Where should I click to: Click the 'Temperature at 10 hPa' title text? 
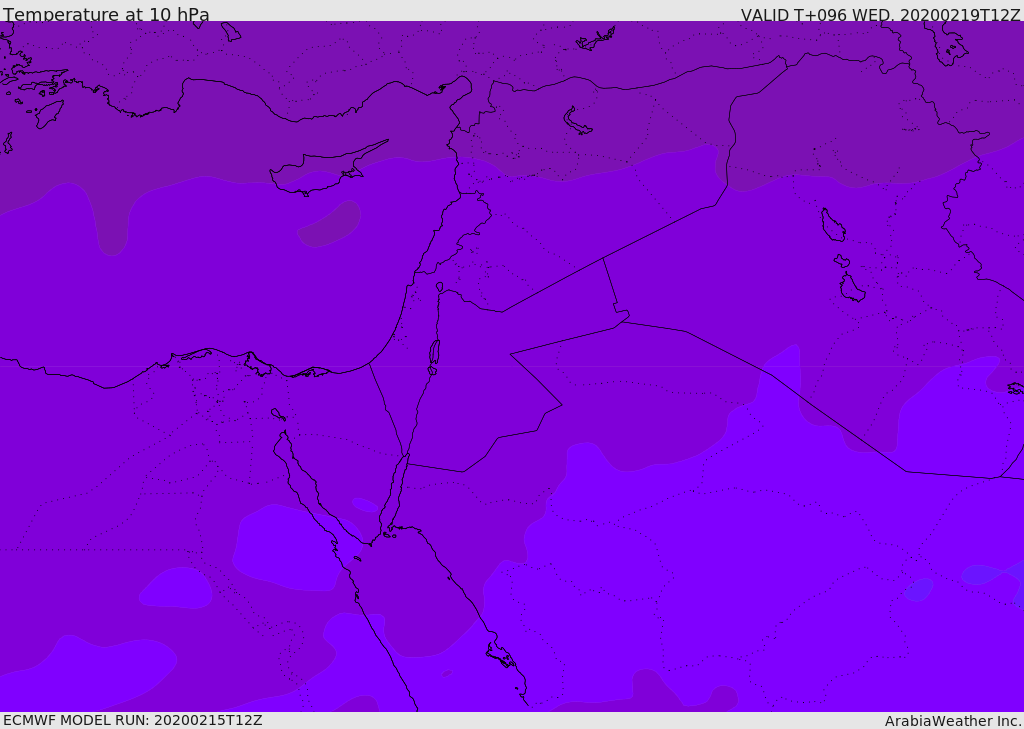(106, 14)
